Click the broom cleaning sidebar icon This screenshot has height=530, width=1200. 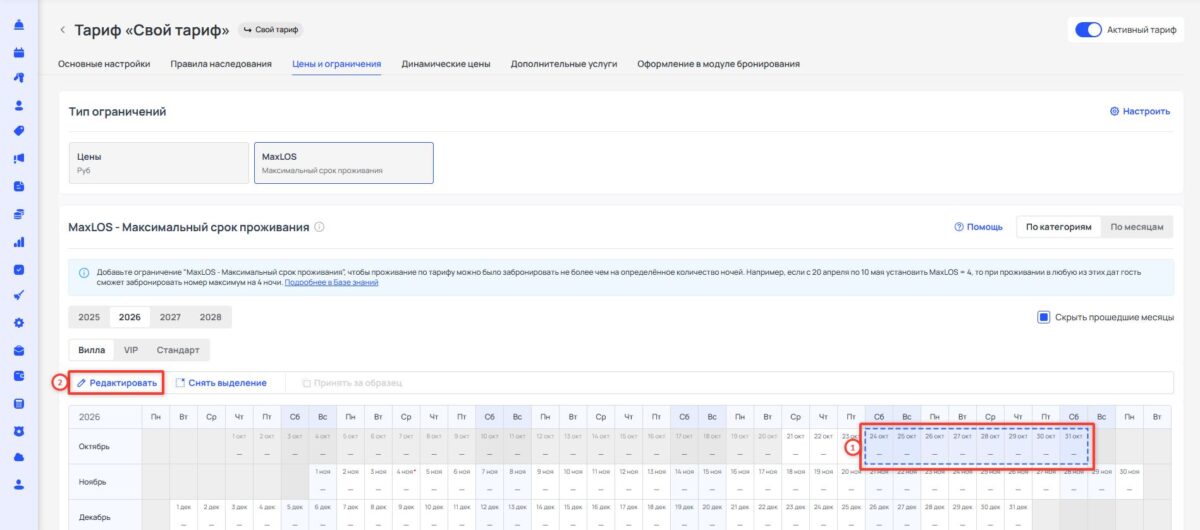pos(19,296)
